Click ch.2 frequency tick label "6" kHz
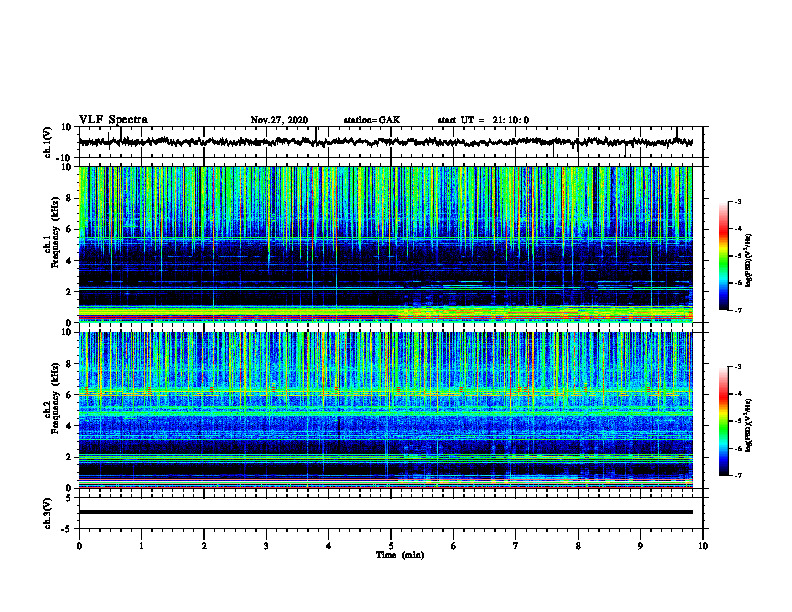This screenshot has height=612, width=792. point(69,395)
